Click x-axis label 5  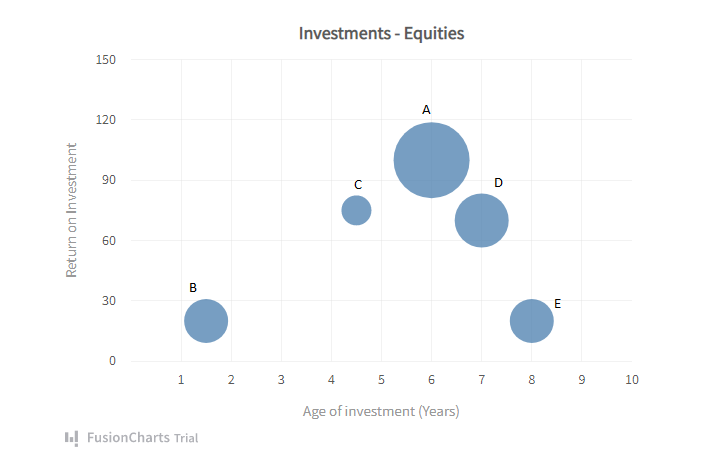coord(381,380)
